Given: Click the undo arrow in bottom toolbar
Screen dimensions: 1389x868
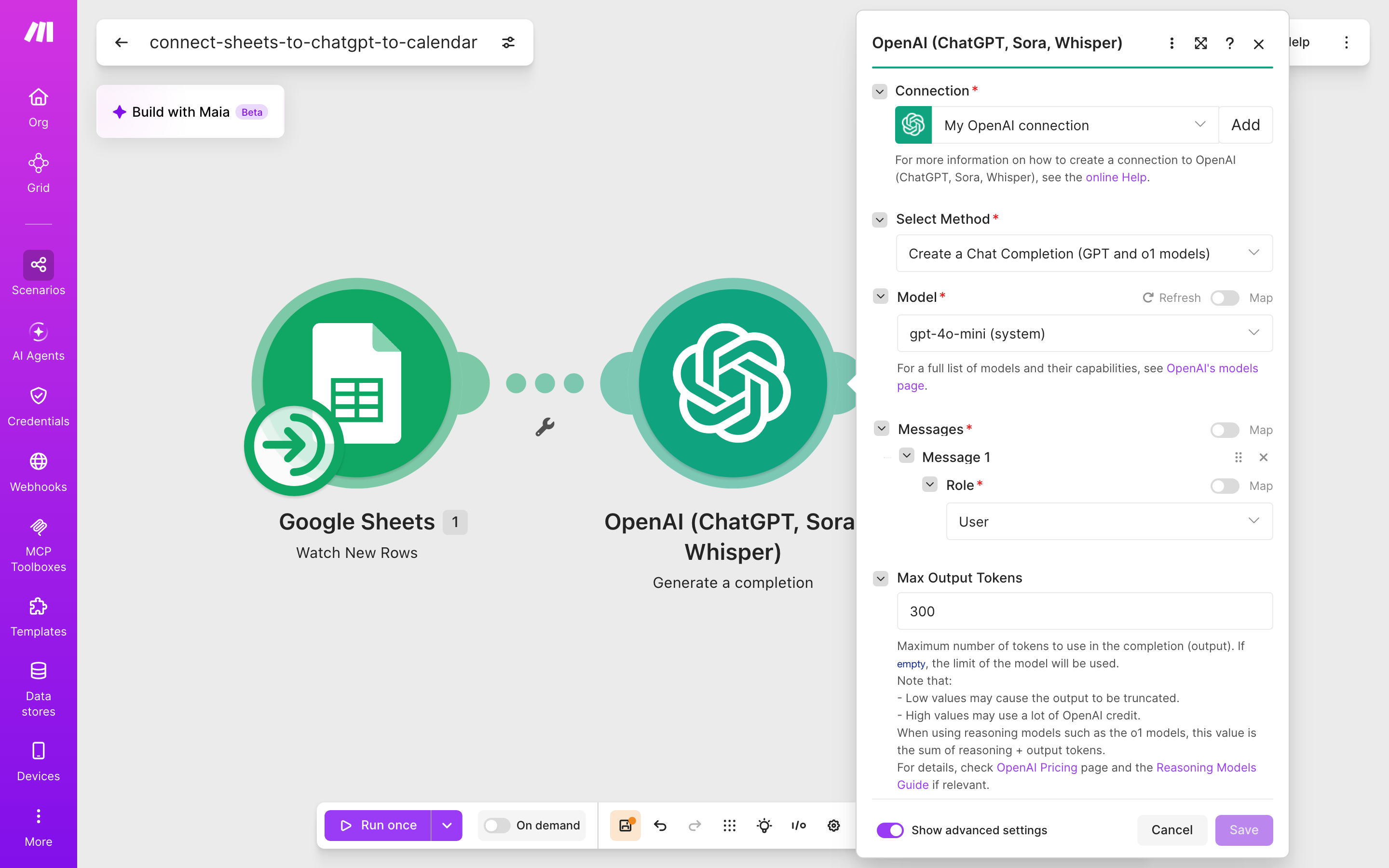Looking at the screenshot, I should 660,826.
